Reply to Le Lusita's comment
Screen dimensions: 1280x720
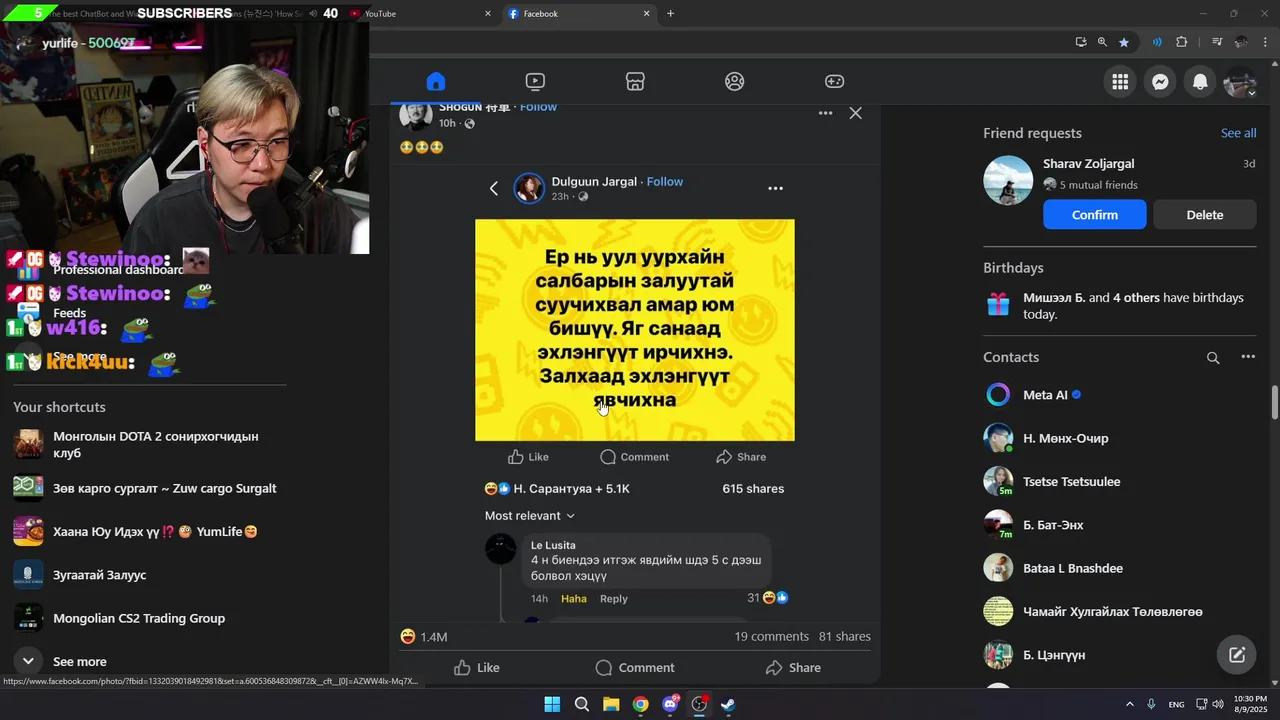614,599
